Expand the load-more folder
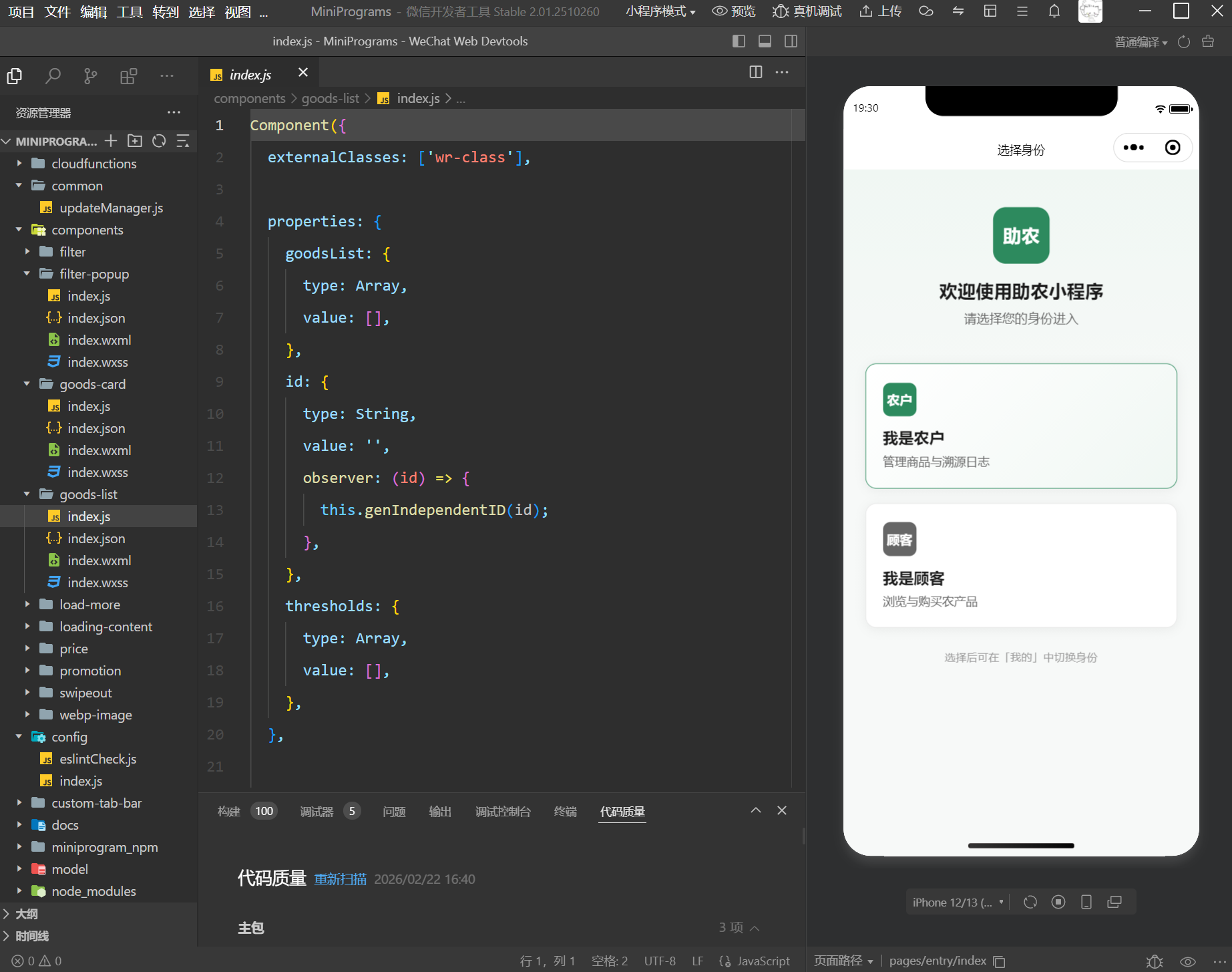 click(89, 605)
